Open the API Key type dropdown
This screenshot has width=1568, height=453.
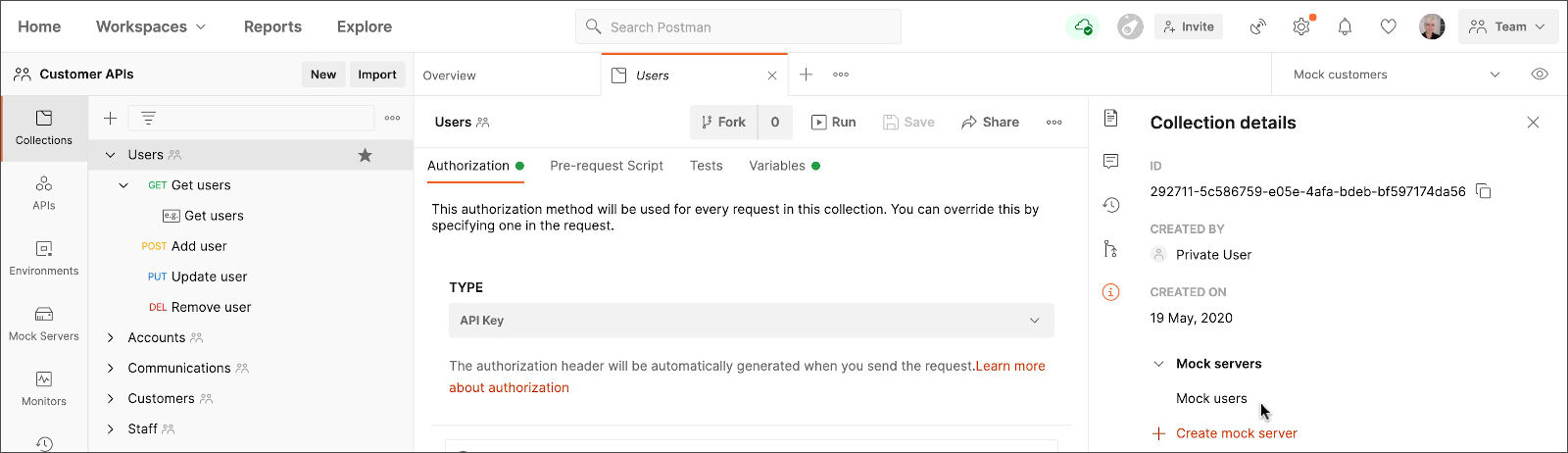point(751,321)
